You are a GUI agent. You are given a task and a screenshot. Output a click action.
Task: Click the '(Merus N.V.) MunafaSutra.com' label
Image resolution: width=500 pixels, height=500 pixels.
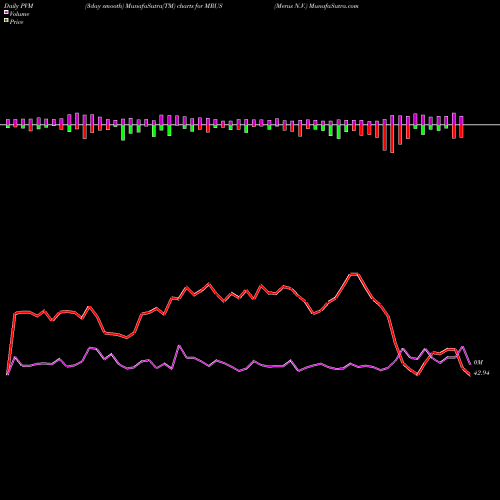tap(316, 6)
